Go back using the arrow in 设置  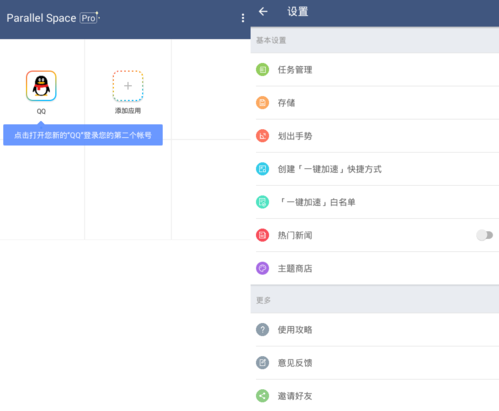click(x=263, y=12)
